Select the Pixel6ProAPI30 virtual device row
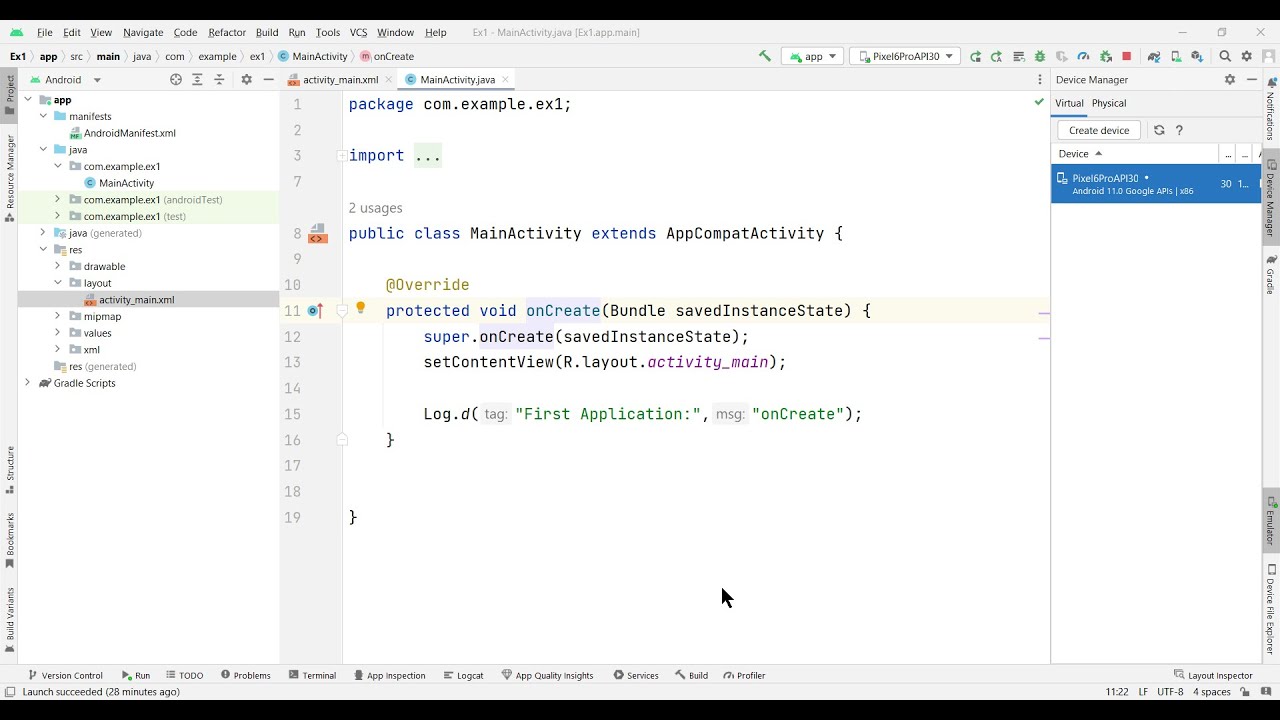Image resolution: width=1280 pixels, height=720 pixels. coord(1156,184)
